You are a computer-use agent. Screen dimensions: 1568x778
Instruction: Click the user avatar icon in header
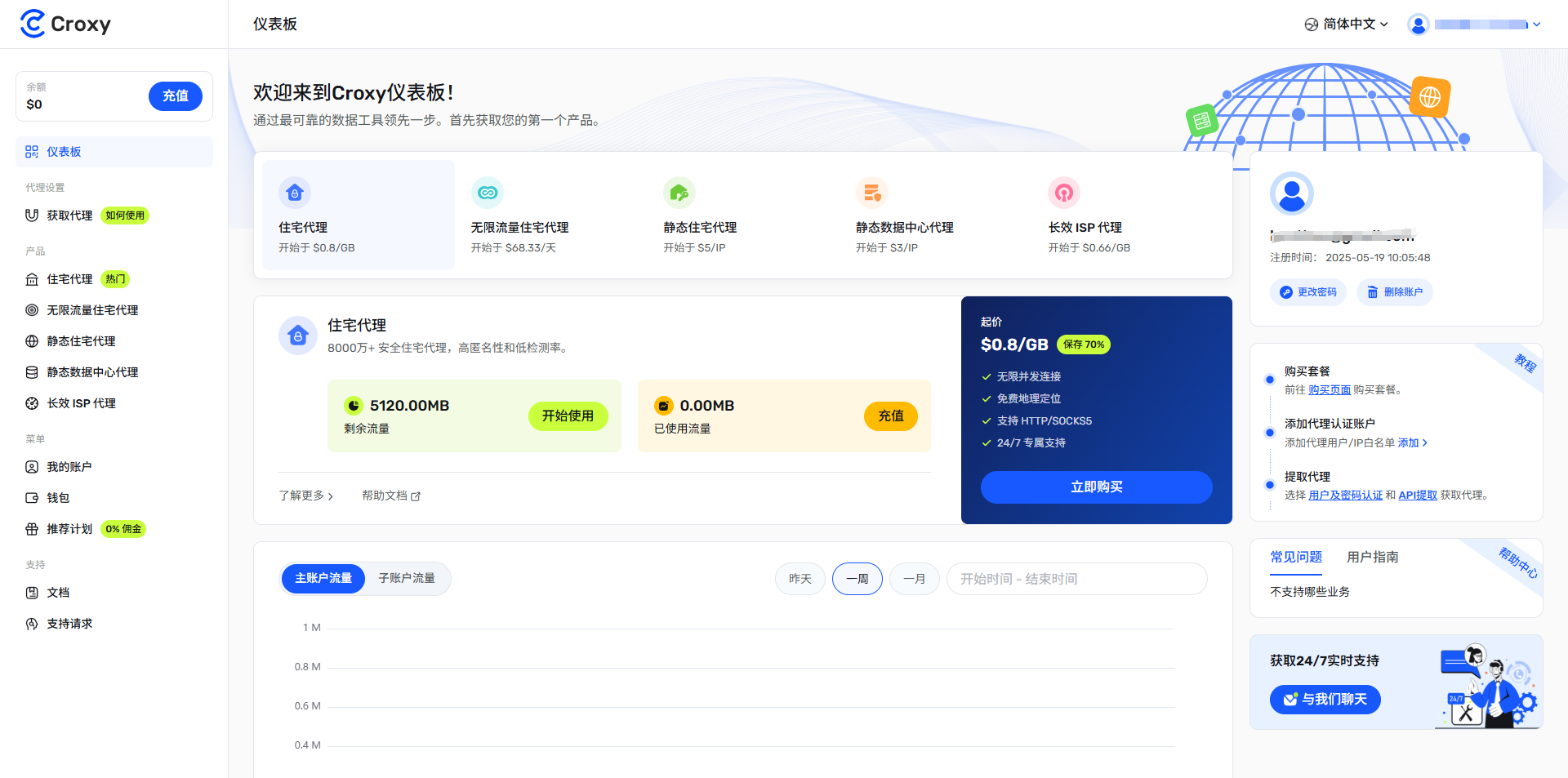(1419, 24)
